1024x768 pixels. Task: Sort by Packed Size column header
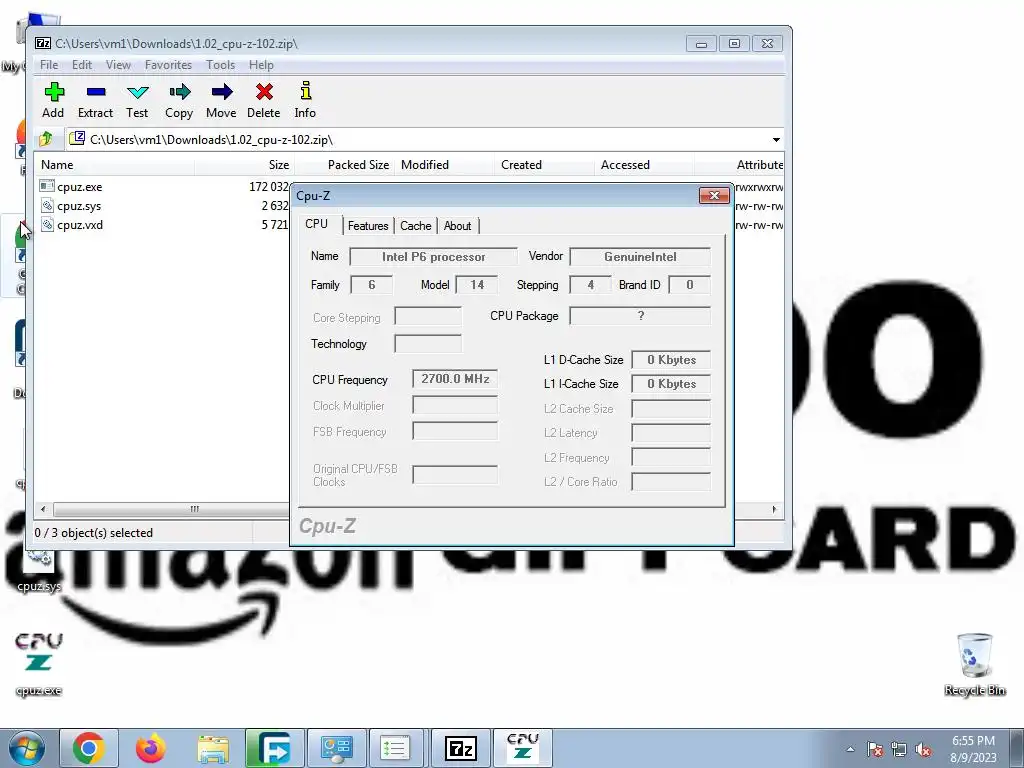pos(345,165)
